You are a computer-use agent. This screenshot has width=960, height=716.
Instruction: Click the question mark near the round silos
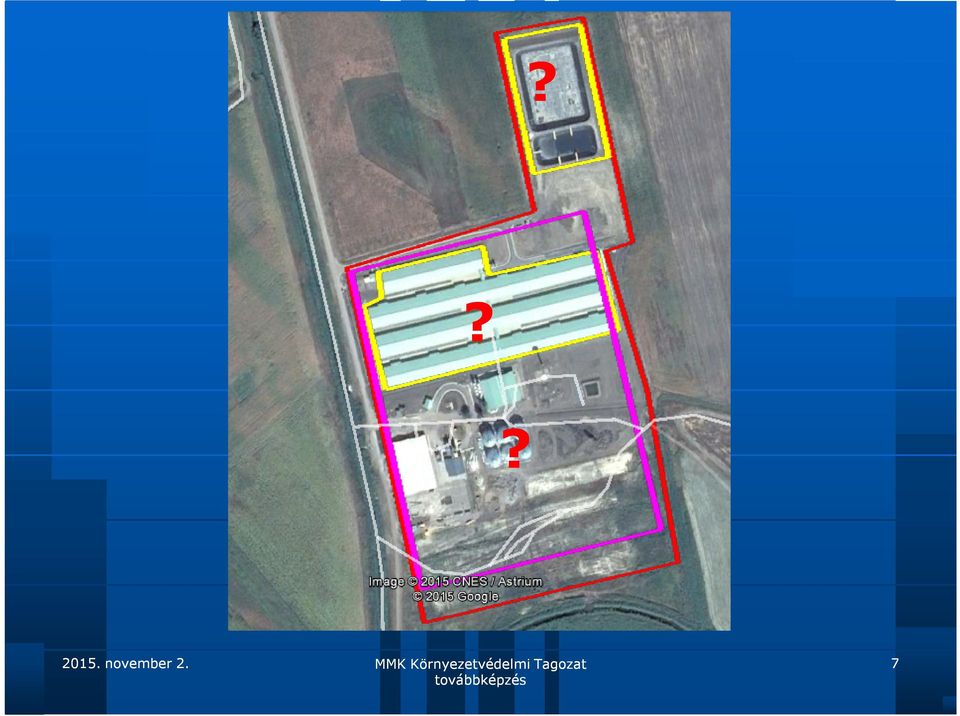pos(515,448)
